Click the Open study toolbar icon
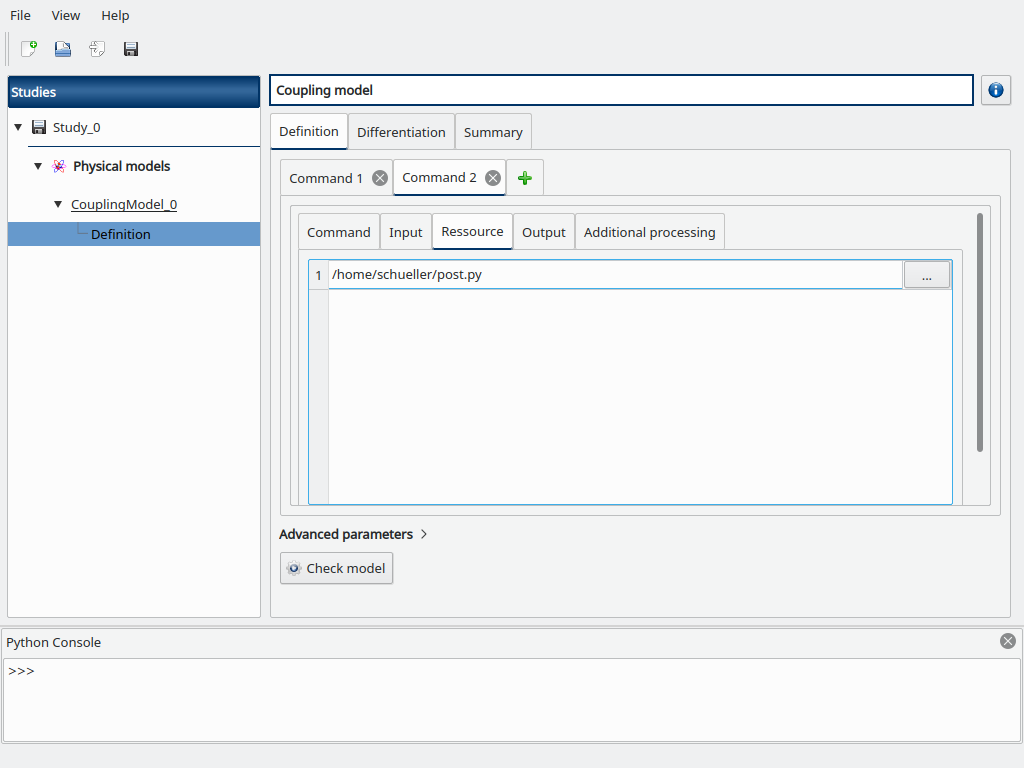Image resolution: width=1024 pixels, height=768 pixels. pyautogui.click(x=63, y=49)
